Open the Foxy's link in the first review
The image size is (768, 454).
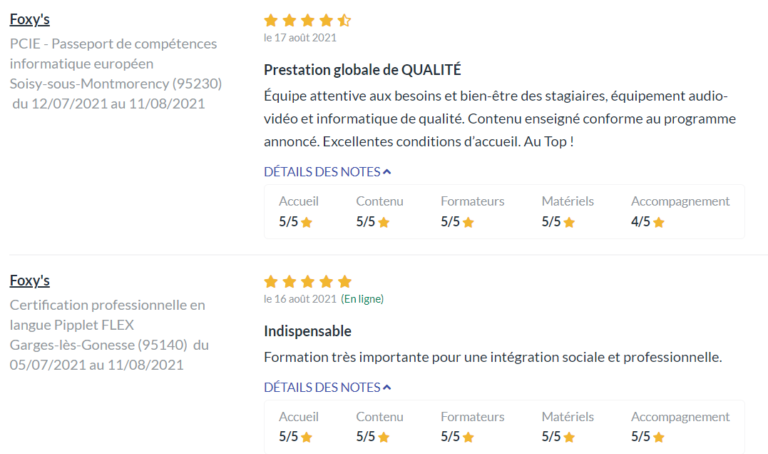[30, 19]
